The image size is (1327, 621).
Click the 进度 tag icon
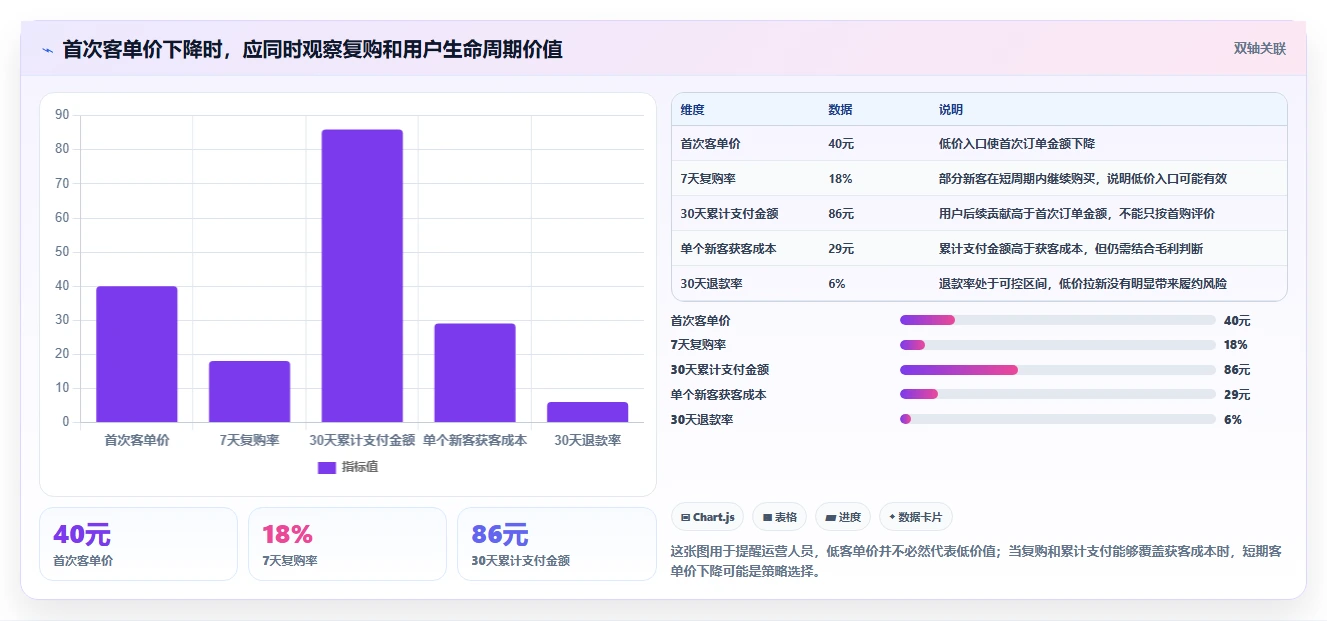tap(831, 518)
